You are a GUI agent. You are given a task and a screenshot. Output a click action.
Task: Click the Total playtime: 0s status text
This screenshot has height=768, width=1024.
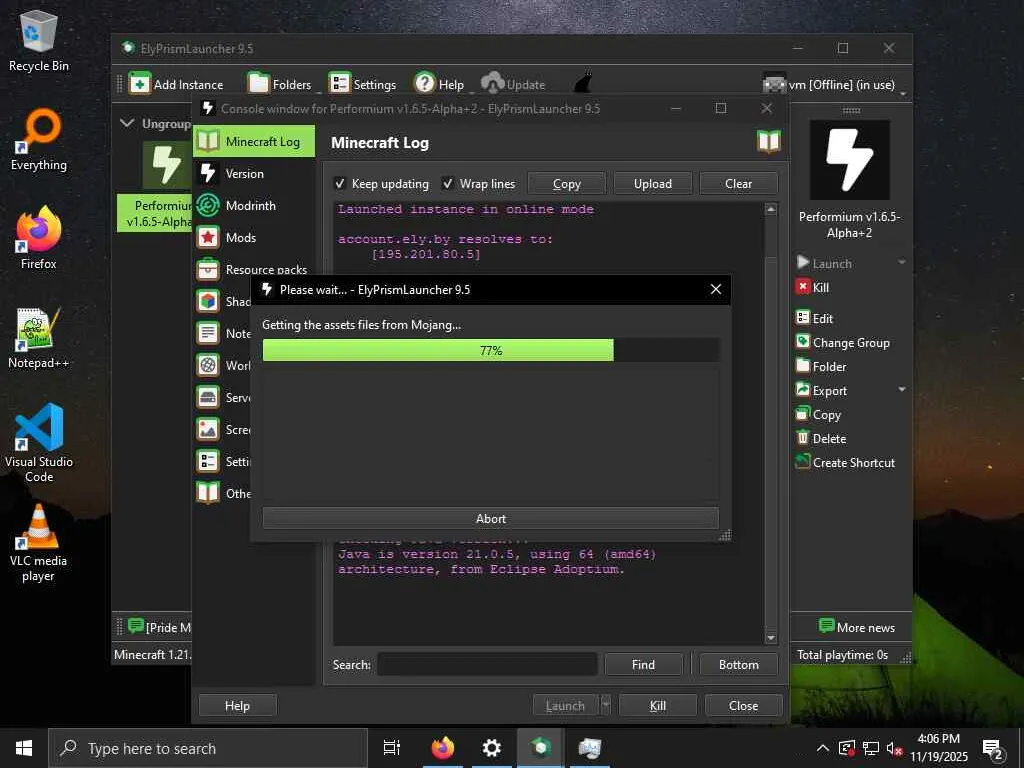[842, 654]
